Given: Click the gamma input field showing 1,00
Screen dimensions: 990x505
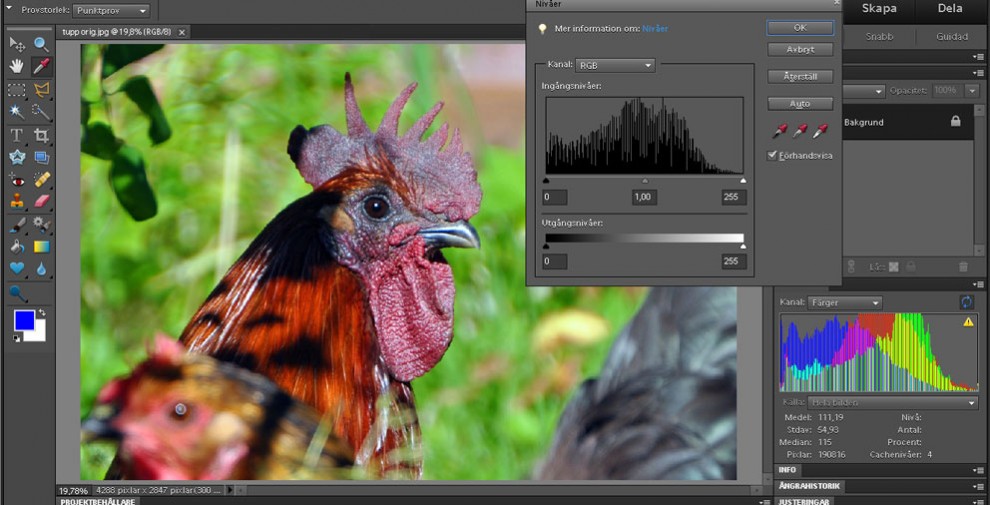Looking at the screenshot, I should pos(644,197).
